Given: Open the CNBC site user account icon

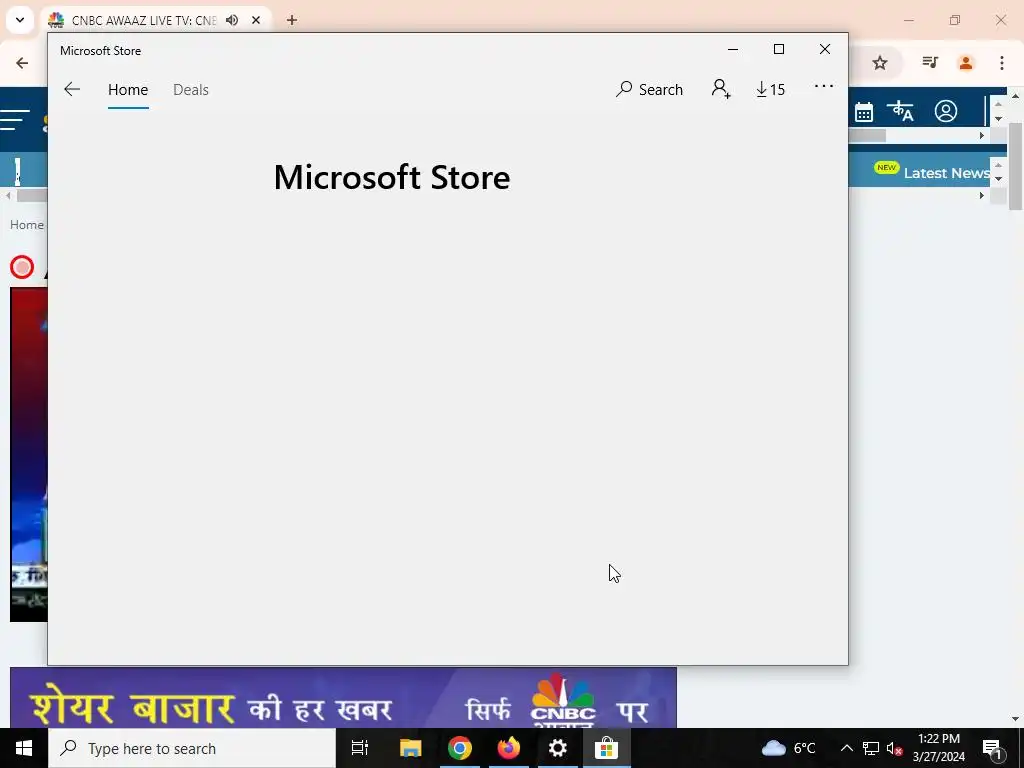Looking at the screenshot, I should [x=946, y=111].
